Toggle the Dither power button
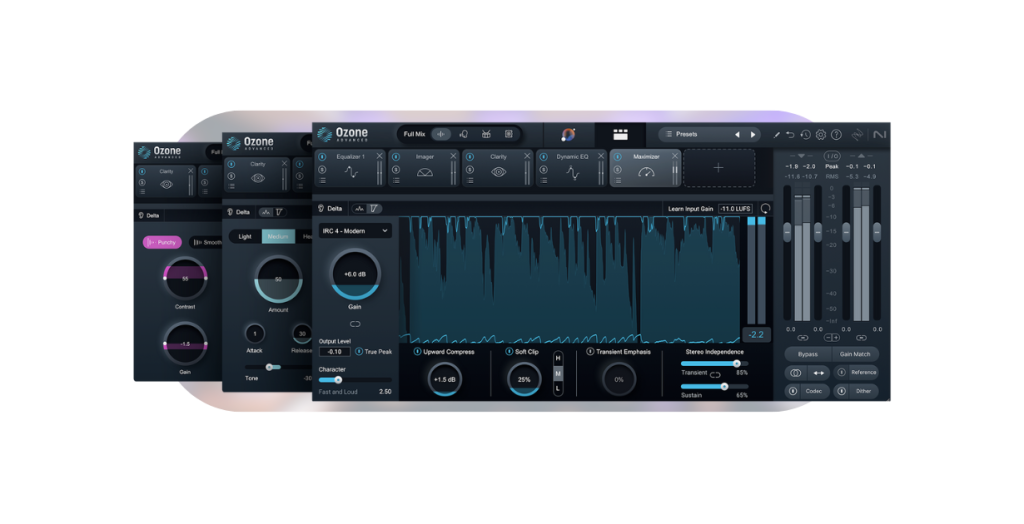Screen dimensions: 1024x524 [841, 391]
